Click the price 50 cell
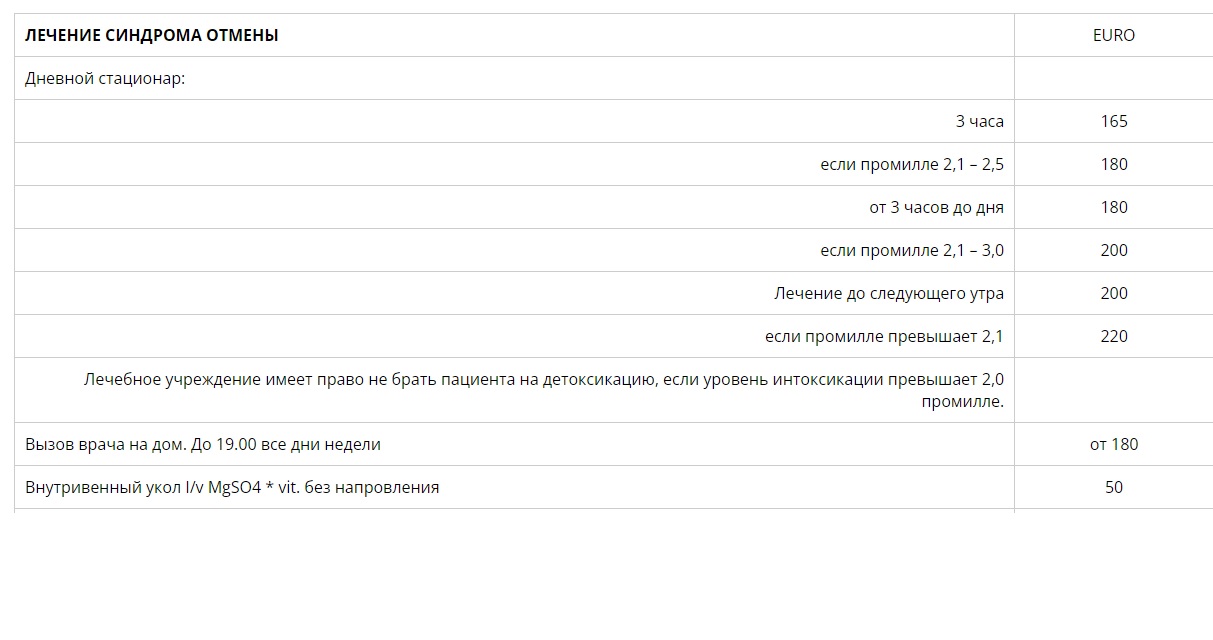 pos(1114,487)
